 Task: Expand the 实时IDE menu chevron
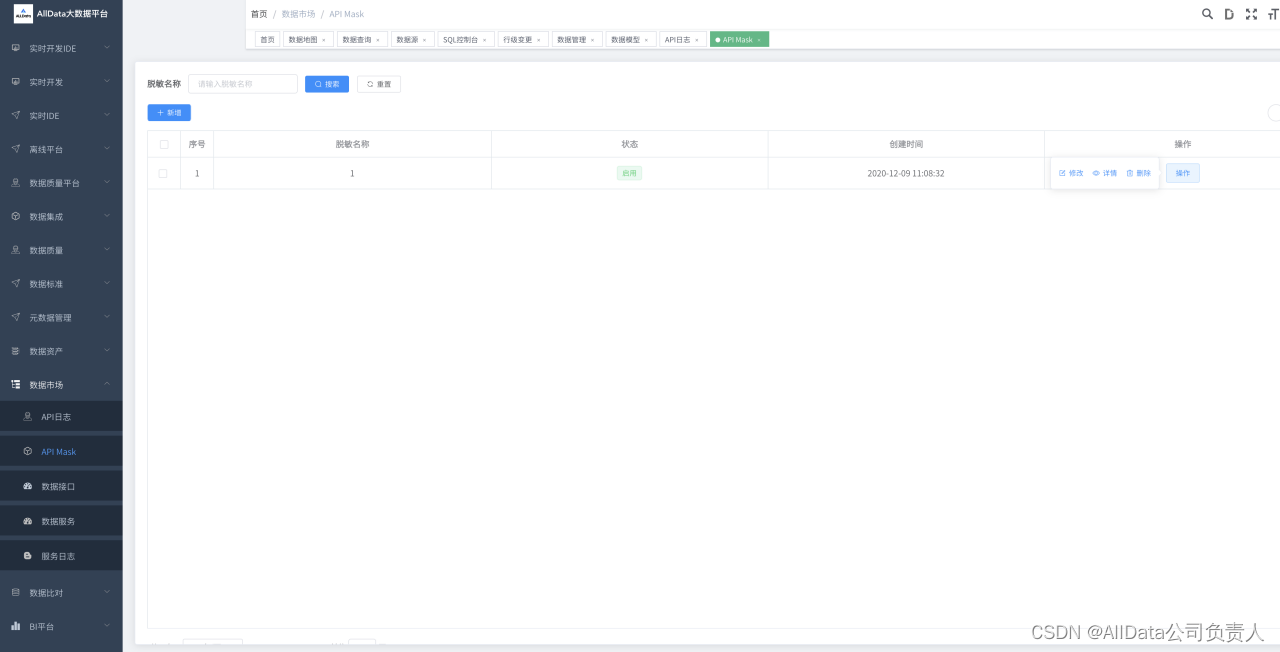[x=107, y=115]
